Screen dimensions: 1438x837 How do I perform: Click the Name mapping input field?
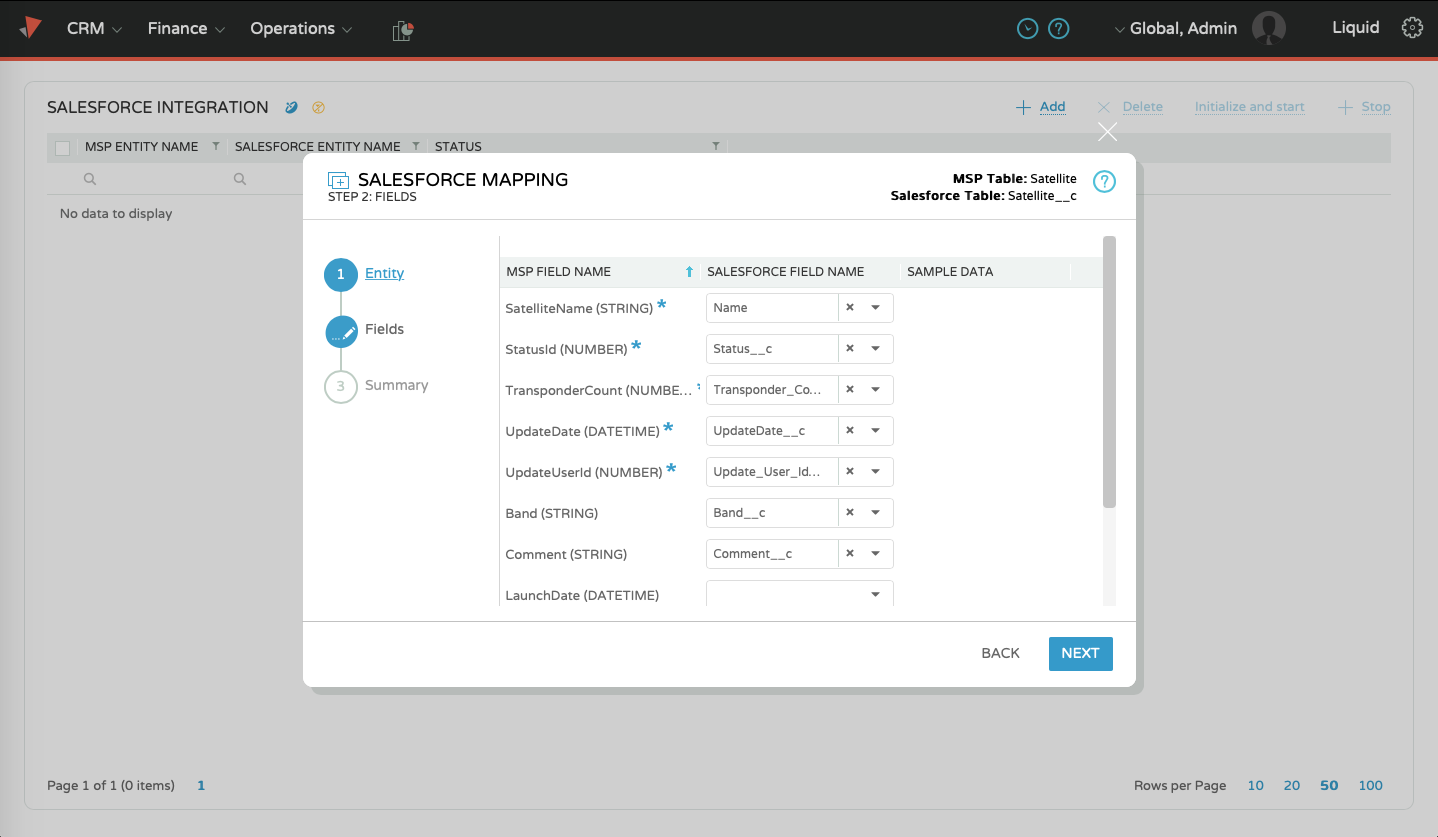coord(772,308)
